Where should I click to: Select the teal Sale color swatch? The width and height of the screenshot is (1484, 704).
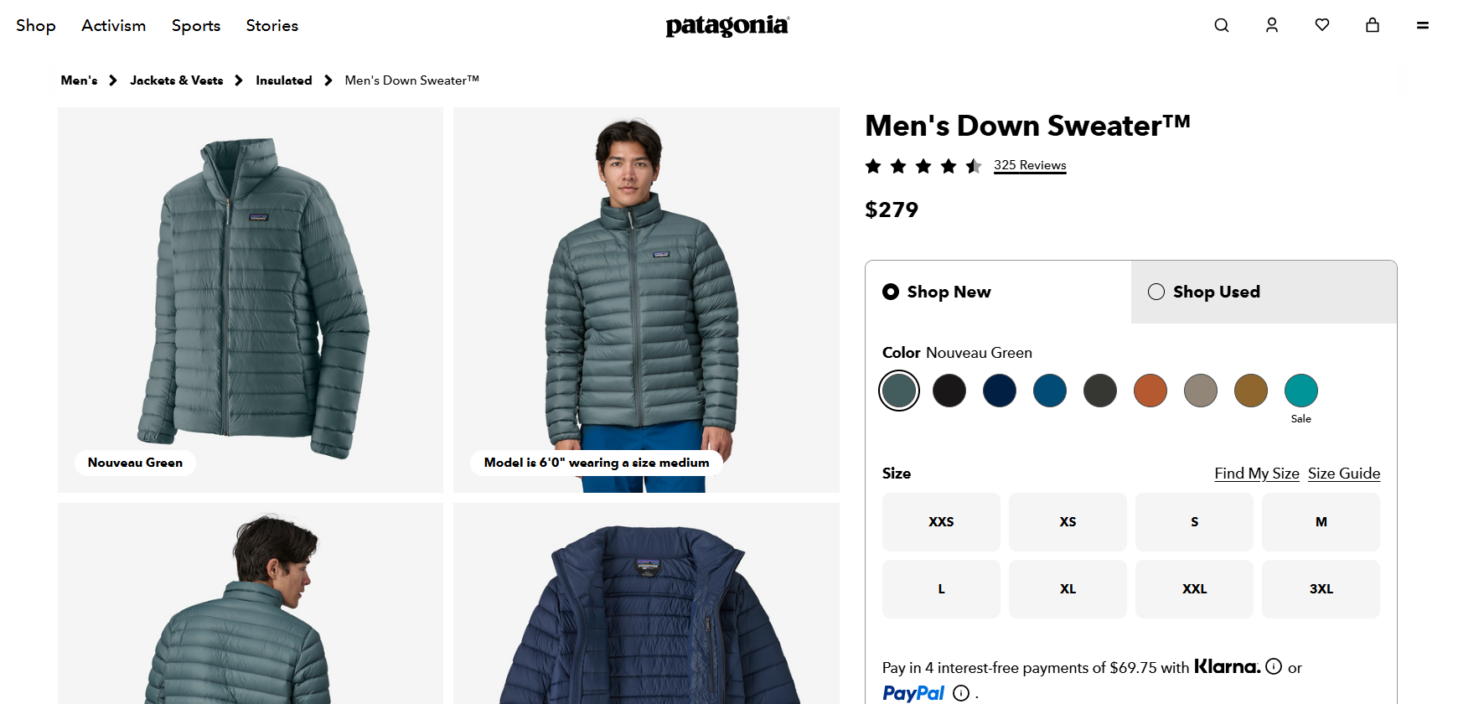point(1301,390)
